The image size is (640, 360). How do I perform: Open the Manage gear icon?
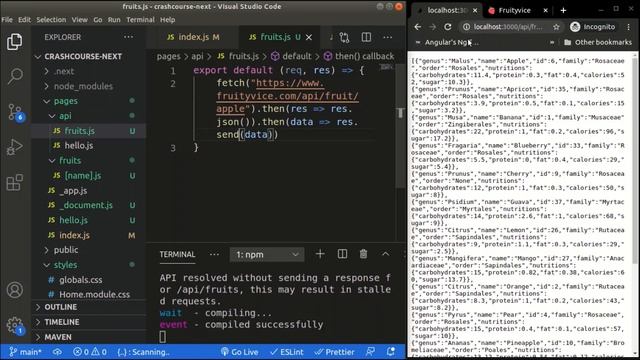coord(15,326)
